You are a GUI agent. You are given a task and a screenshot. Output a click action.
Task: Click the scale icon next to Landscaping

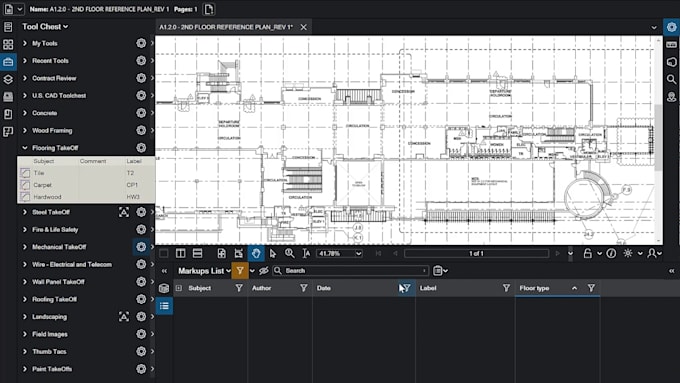[x=124, y=317]
